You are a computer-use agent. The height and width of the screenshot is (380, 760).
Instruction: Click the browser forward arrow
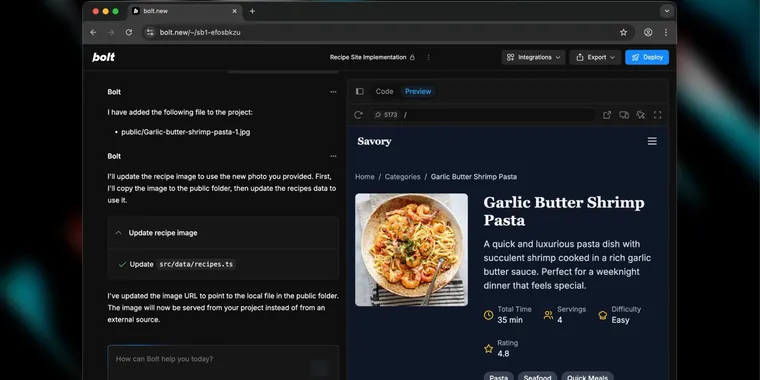pyautogui.click(x=111, y=32)
